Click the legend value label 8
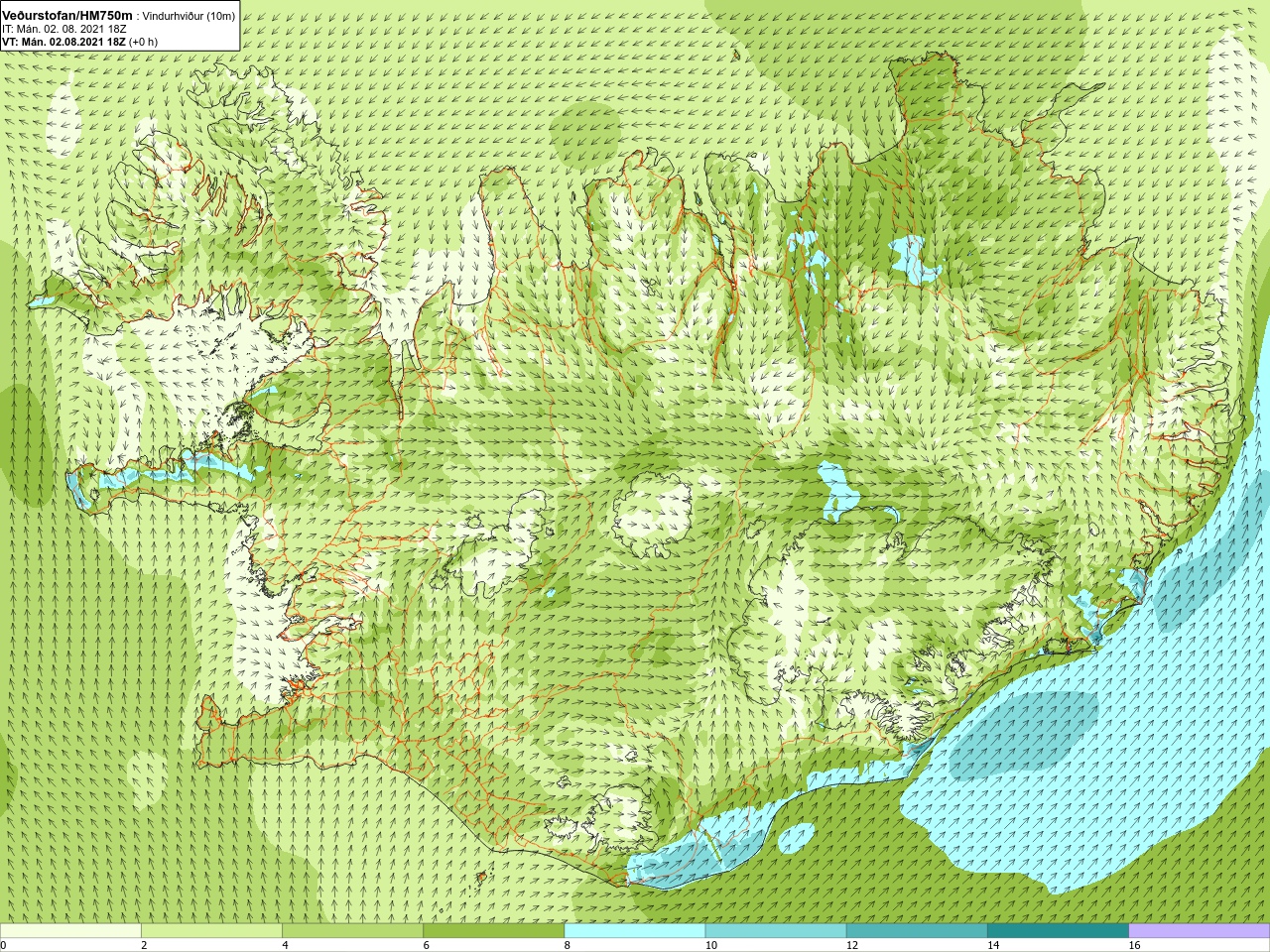This screenshot has height=952, width=1270. coord(568,945)
